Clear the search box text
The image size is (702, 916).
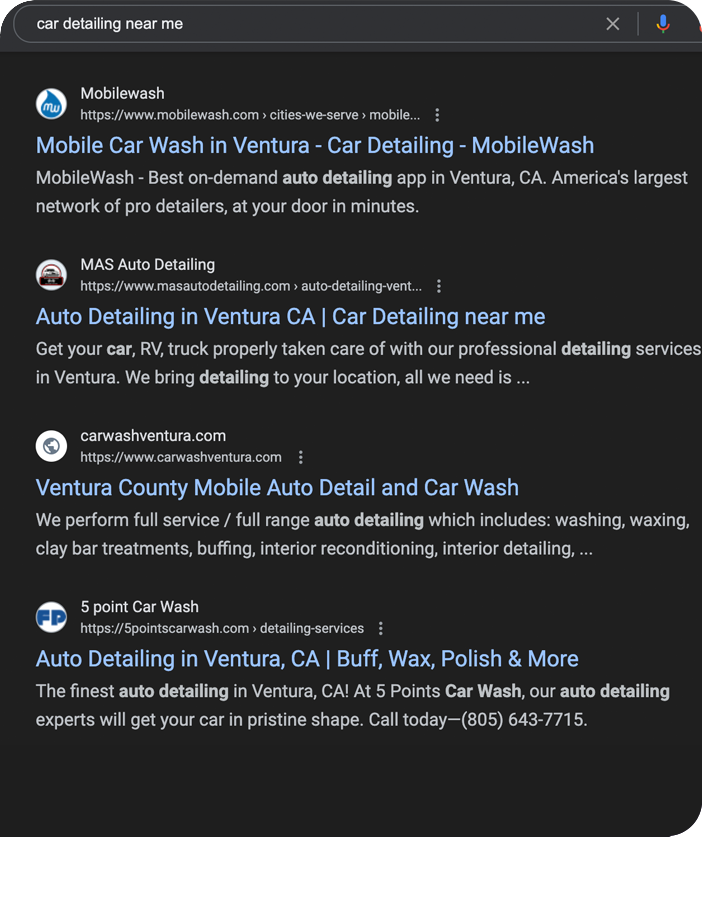pyautogui.click(x=613, y=24)
